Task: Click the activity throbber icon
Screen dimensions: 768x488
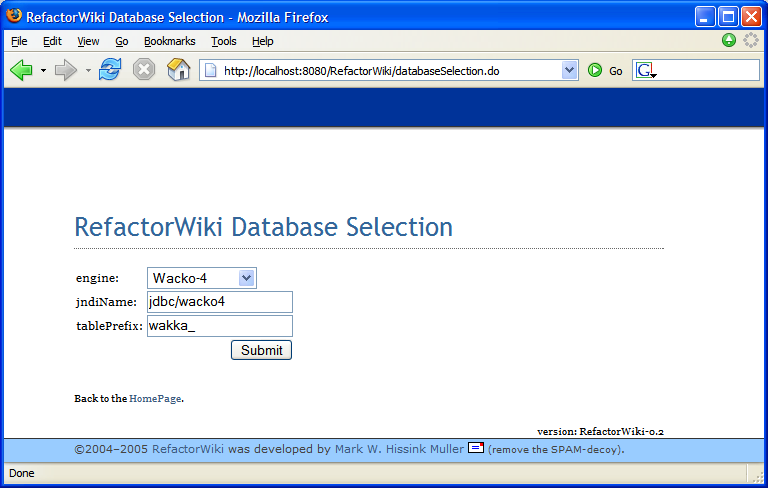Action: 751,40
